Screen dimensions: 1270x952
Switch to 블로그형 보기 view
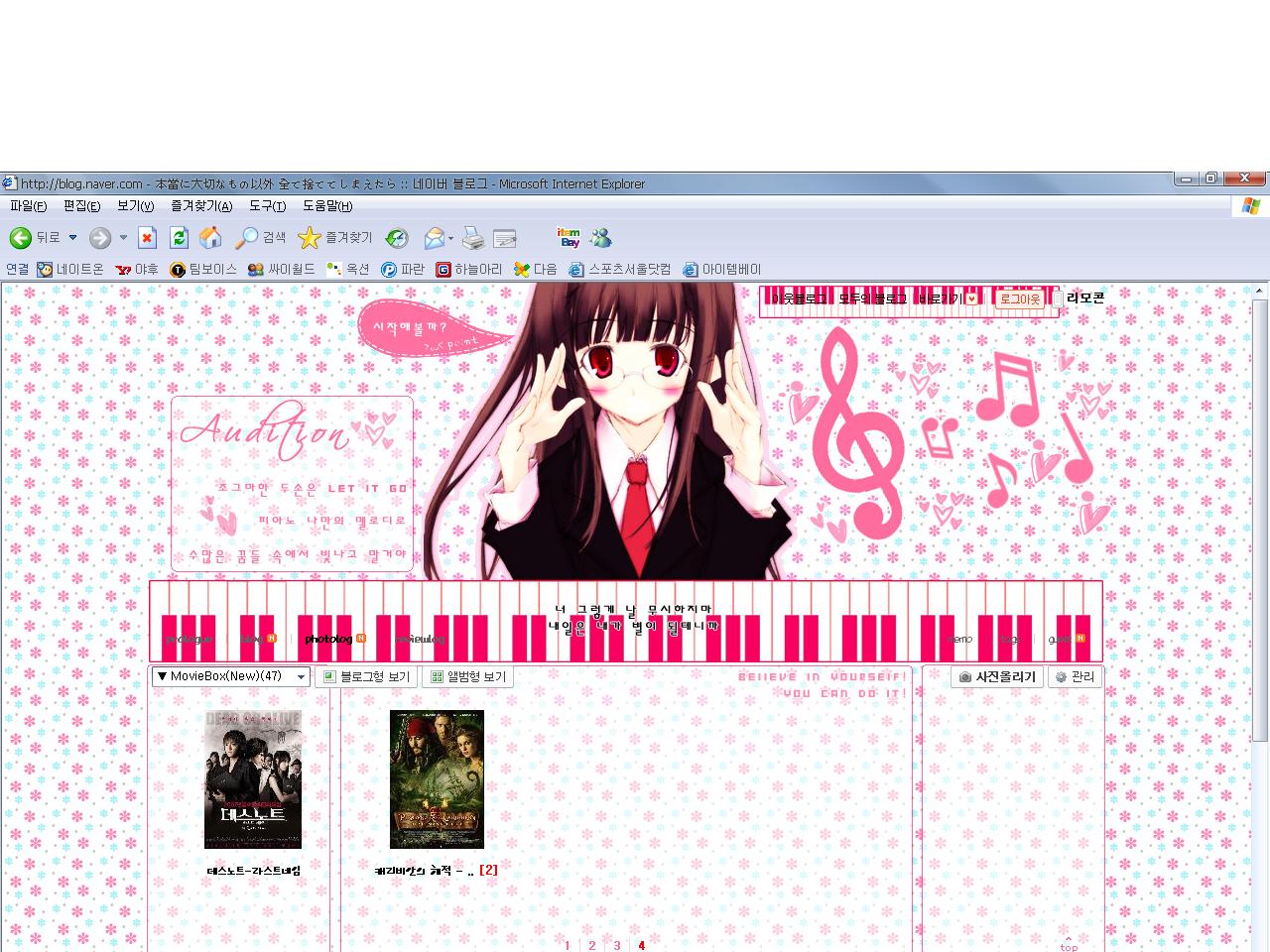tap(367, 676)
